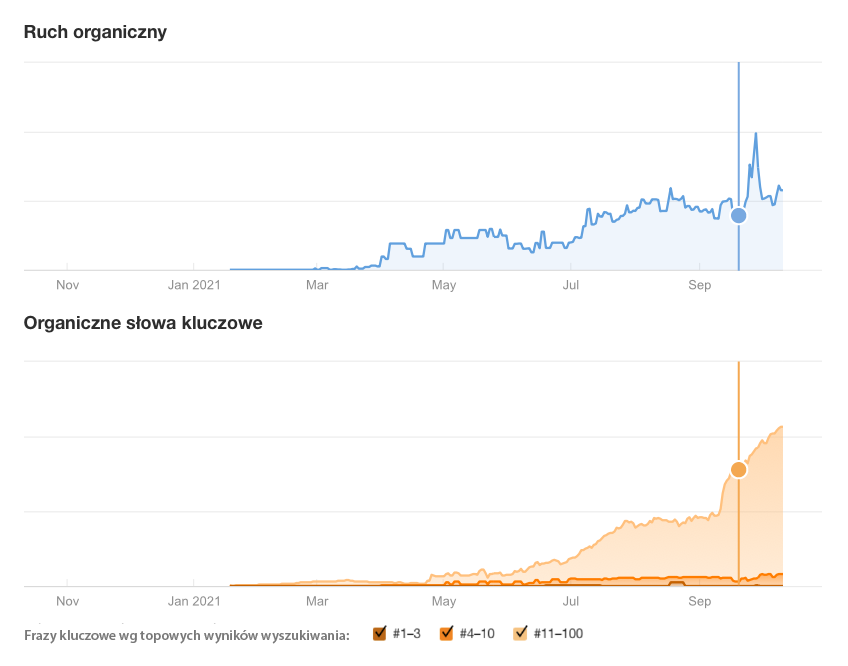Select the 'Ruch organiczny' chart heading
Viewport: 848px width, 666px height.
[95, 32]
